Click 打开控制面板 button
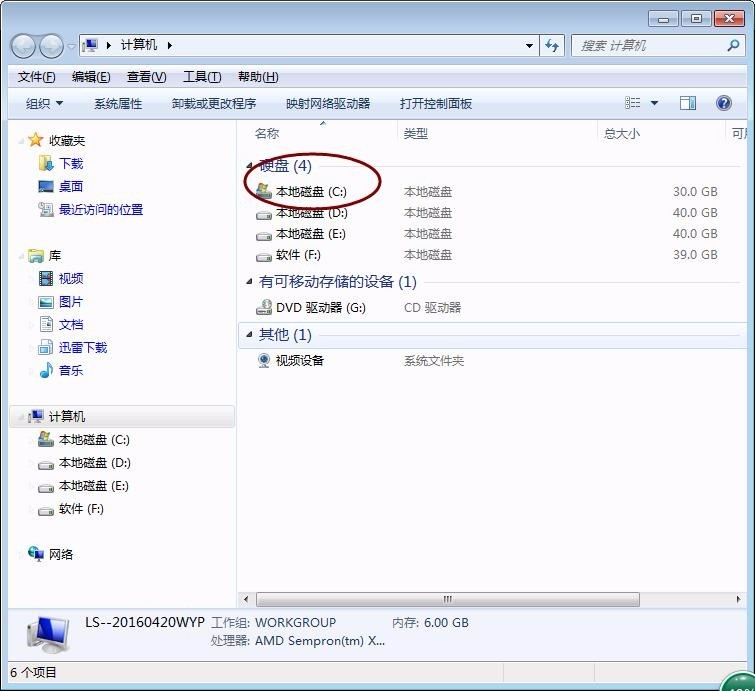 (436, 104)
